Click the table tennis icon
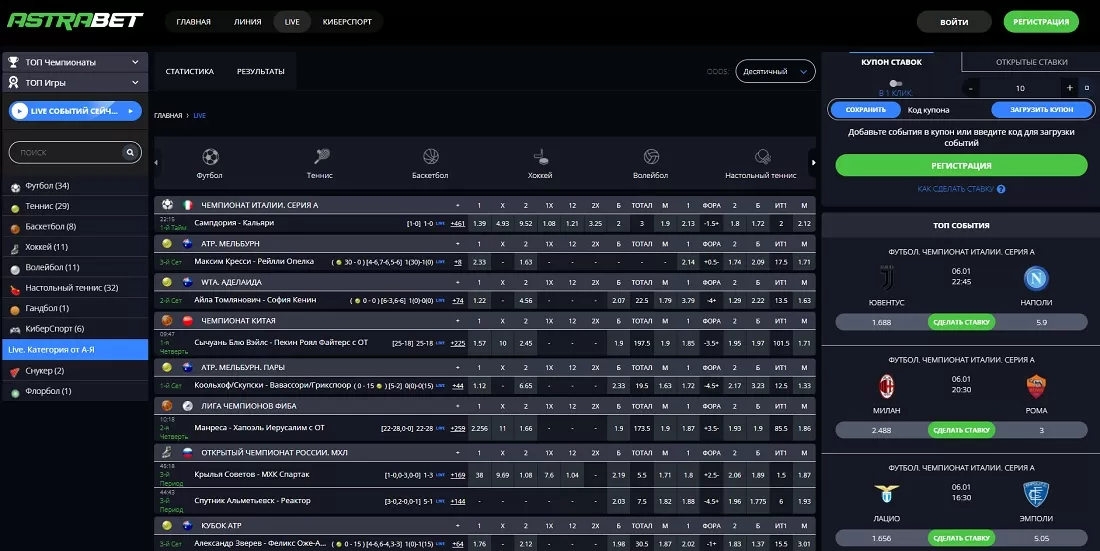This screenshot has height=551, width=1100. click(763, 157)
